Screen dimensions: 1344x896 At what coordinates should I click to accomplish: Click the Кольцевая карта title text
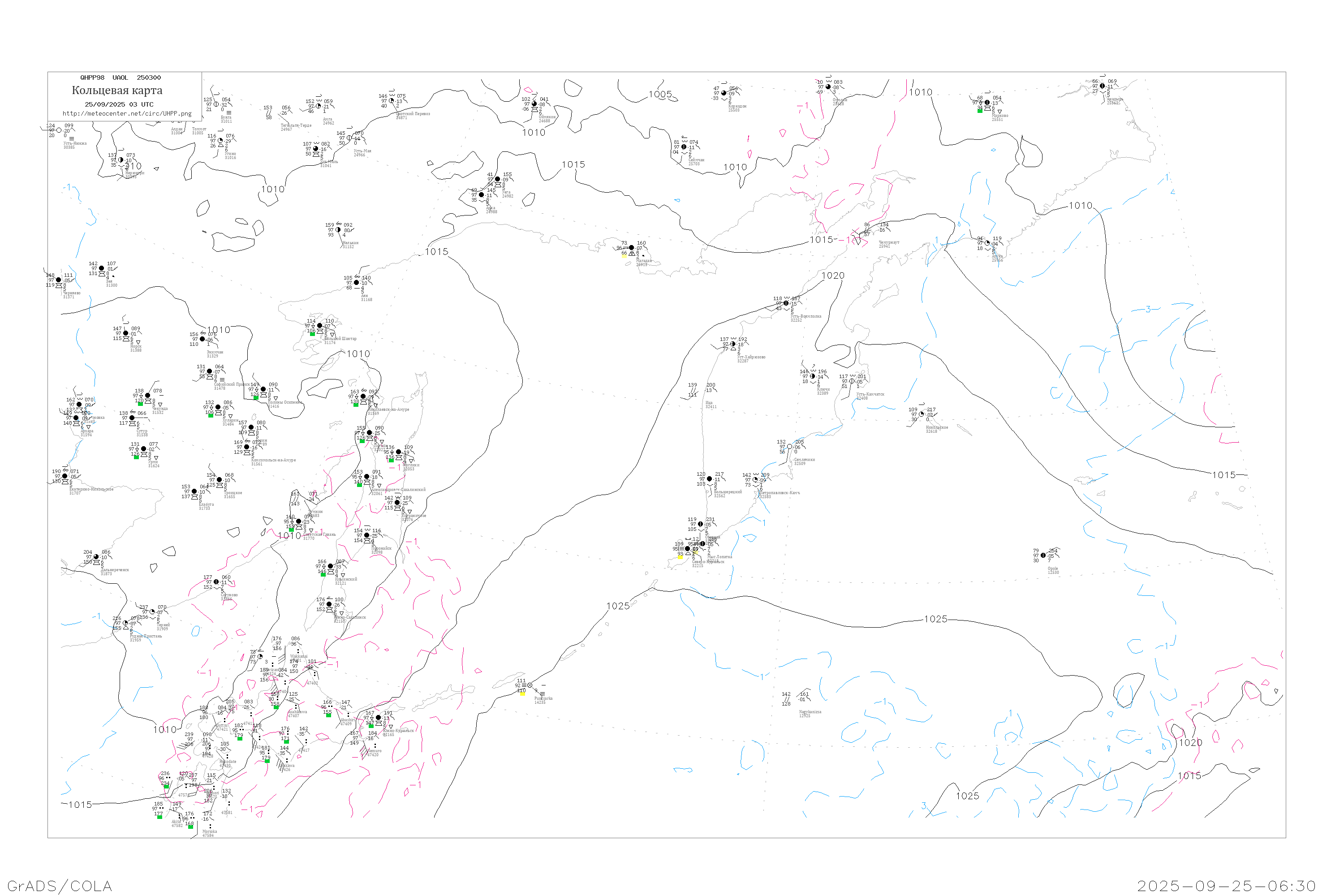pyautogui.click(x=117, y=90)
